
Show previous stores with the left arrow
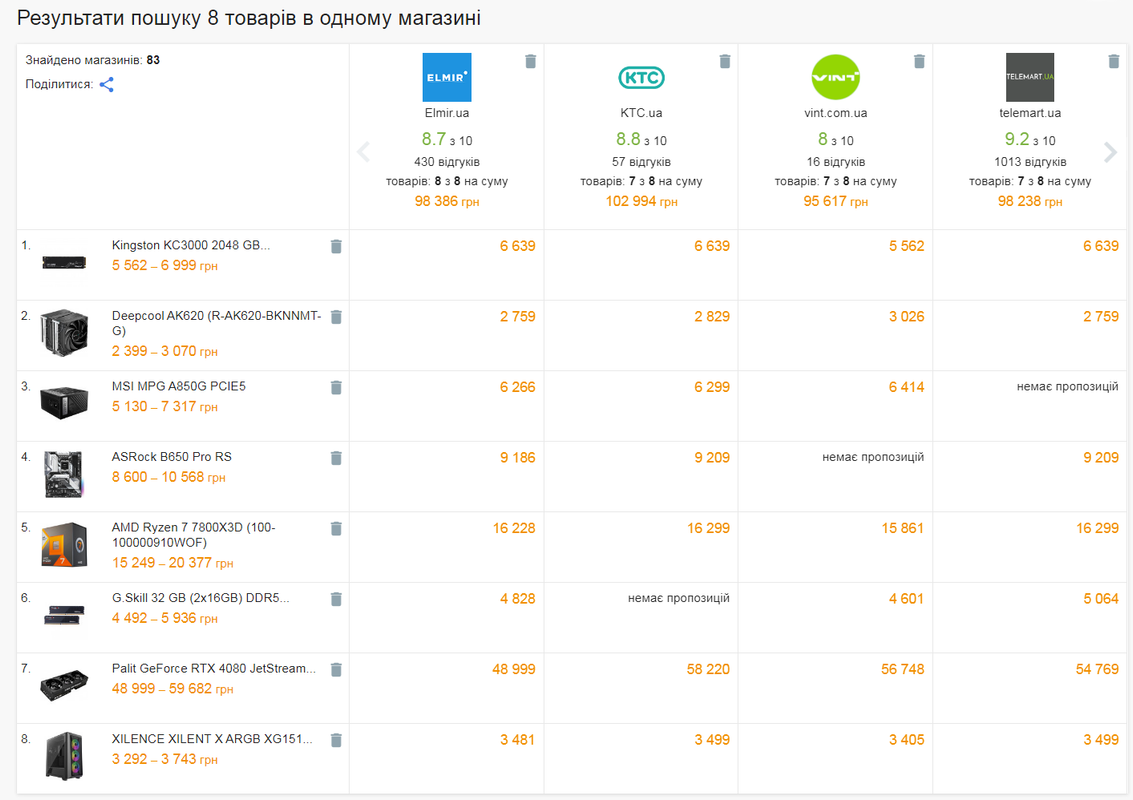tap(363, 152)
